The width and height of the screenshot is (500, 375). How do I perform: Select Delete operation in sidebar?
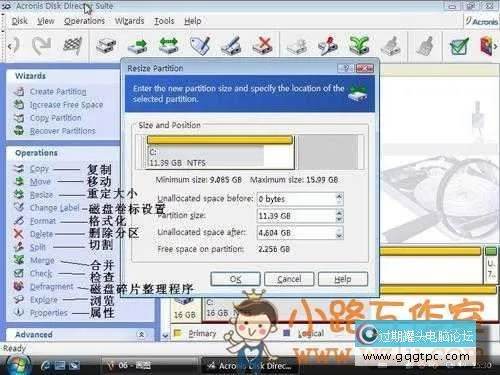click(41, 234)
